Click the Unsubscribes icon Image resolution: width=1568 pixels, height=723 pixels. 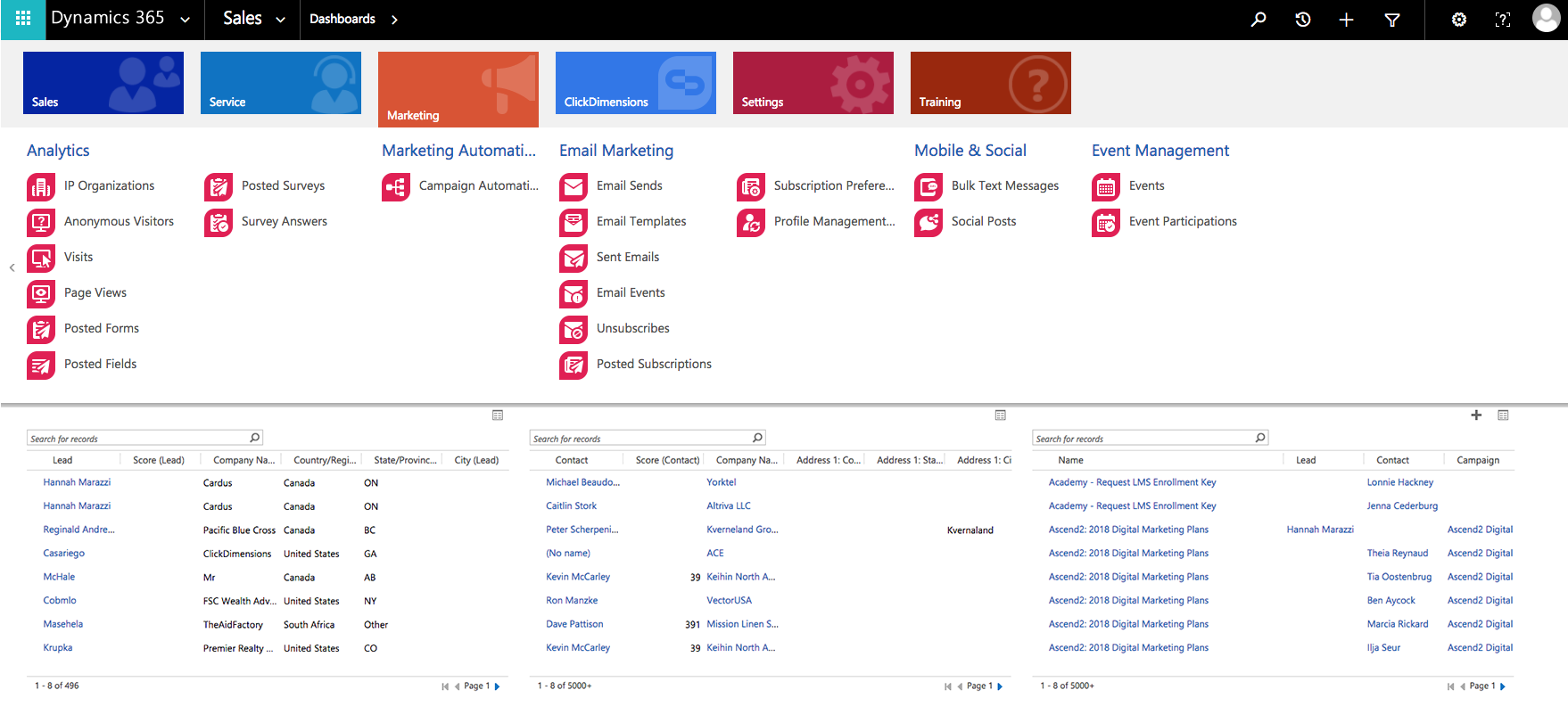[574, 330]
